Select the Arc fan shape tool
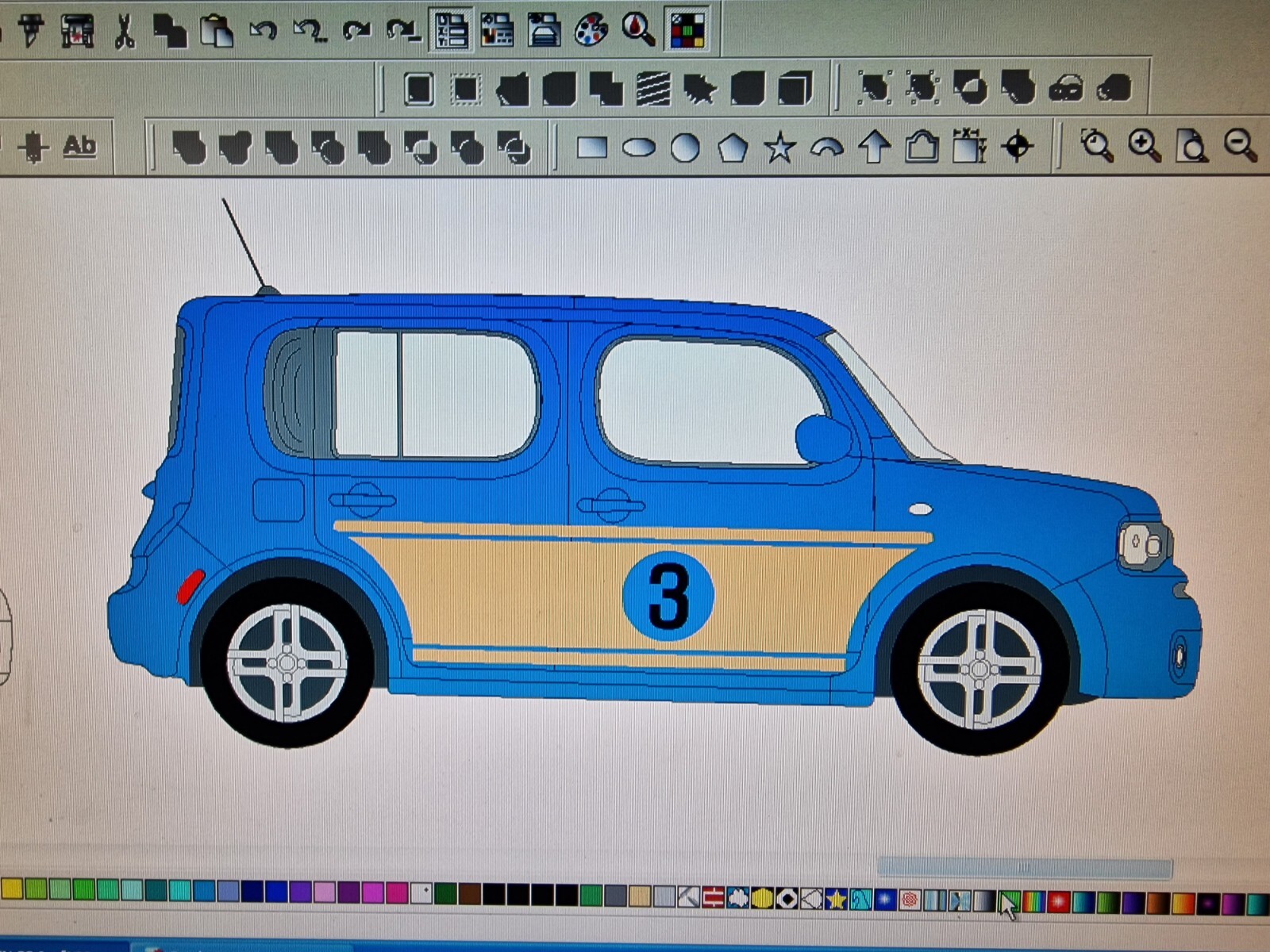This screenshot has height=952, width=1270. click(826, 148)
